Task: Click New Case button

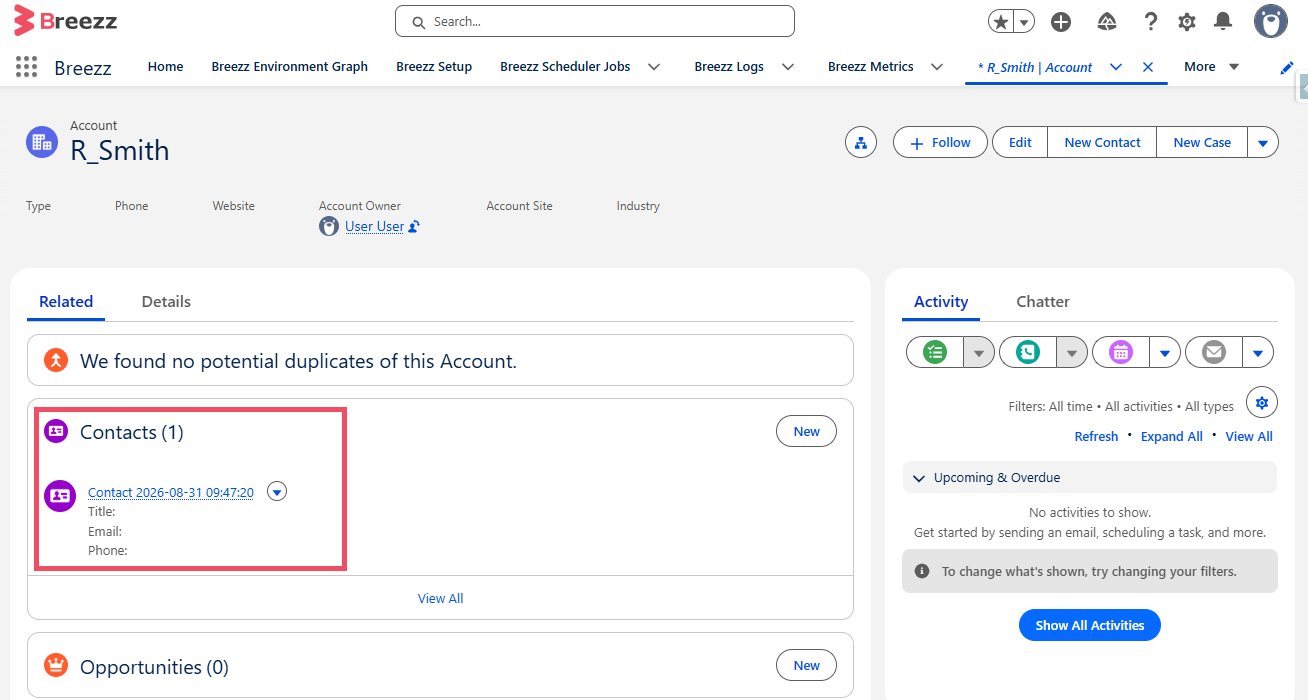Action: (x=1202, y=143)
